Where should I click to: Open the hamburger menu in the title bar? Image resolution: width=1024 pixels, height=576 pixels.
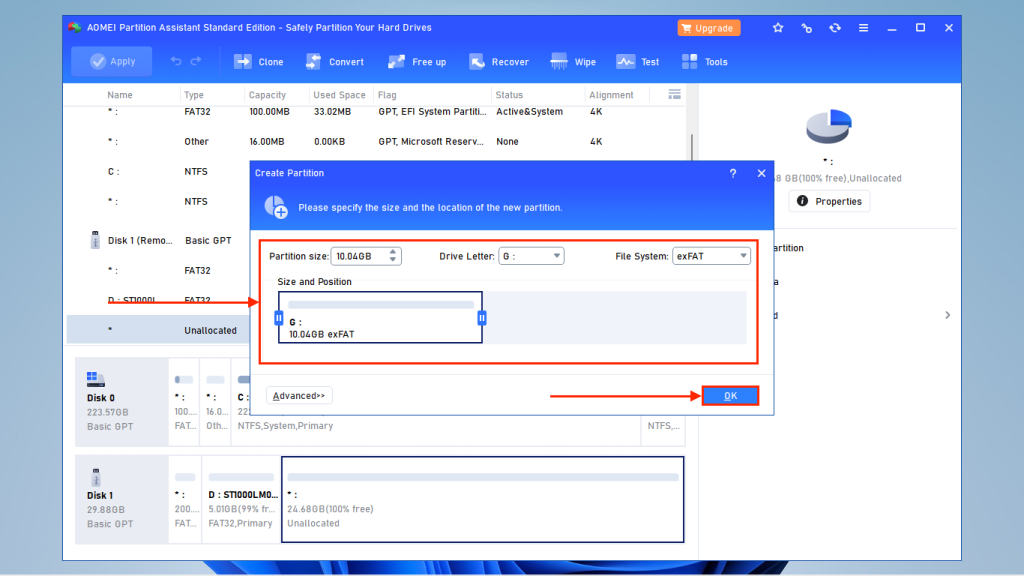(x=863, y=28)
